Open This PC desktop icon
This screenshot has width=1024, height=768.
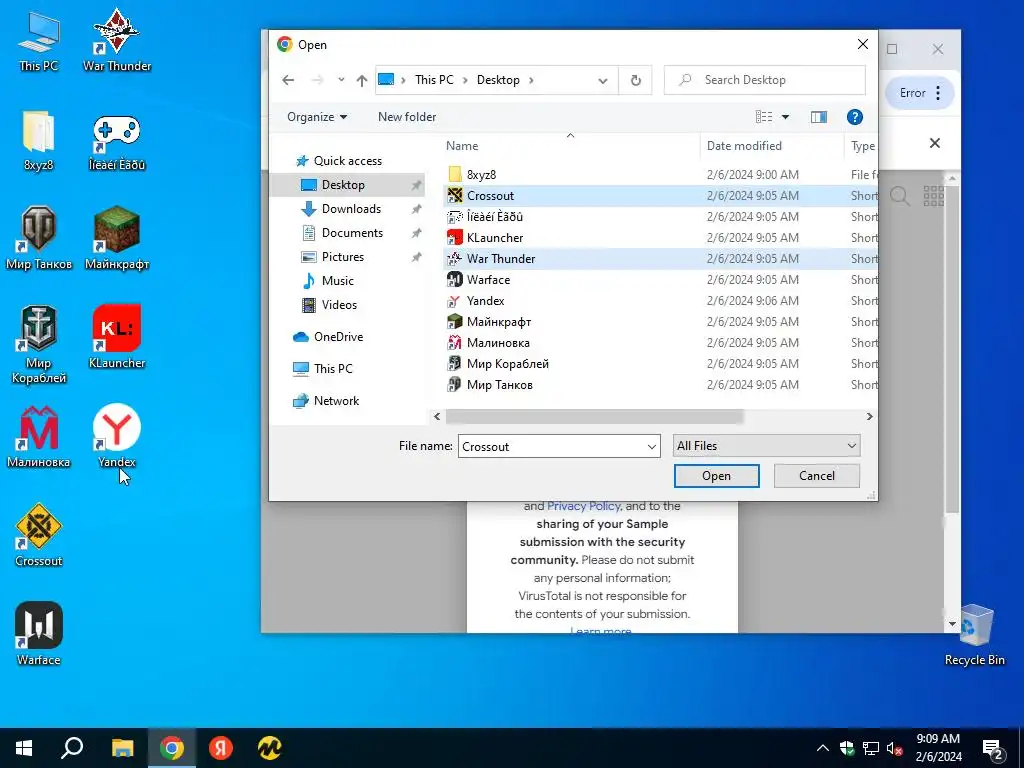[39, 41]
